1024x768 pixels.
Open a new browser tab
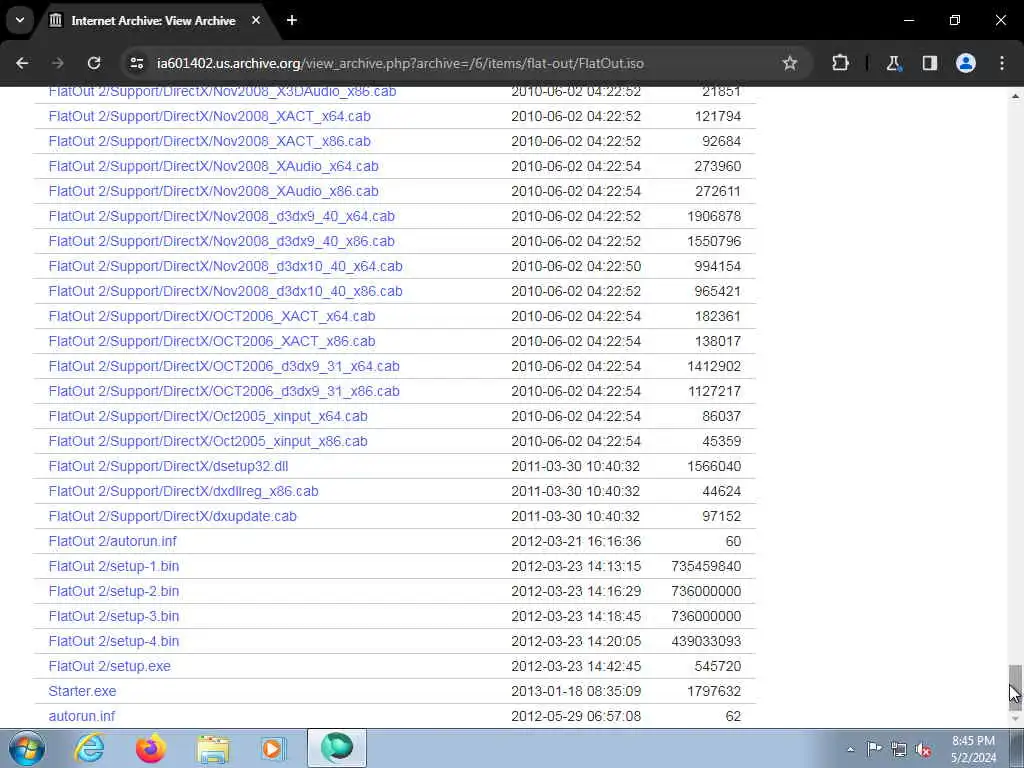click(x=292, y=20)
